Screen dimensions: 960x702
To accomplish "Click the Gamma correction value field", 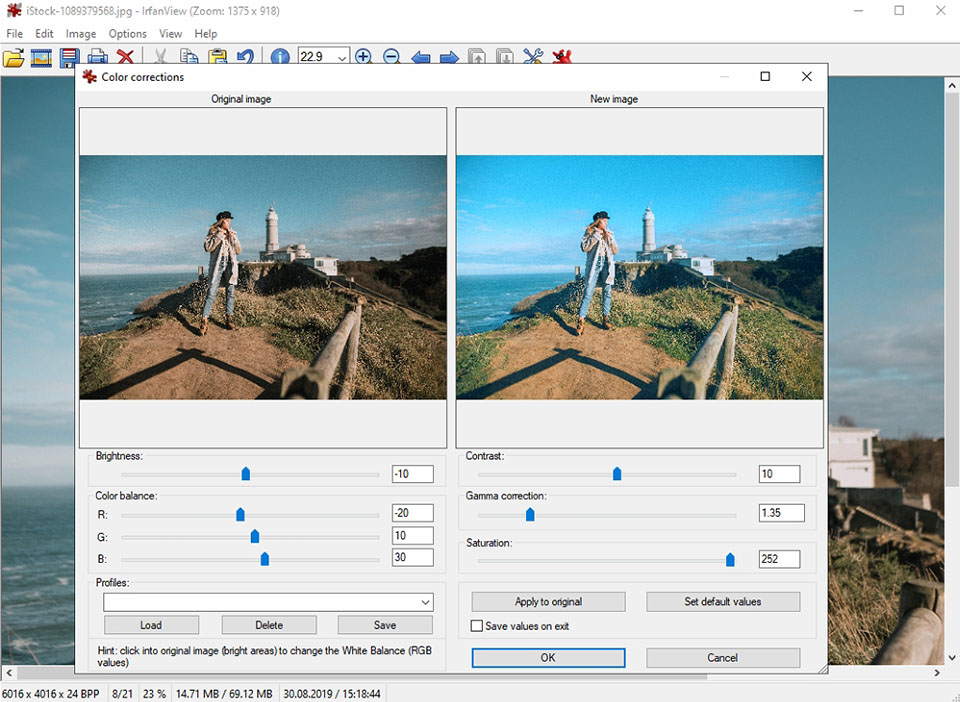I will tap(781, 513).
